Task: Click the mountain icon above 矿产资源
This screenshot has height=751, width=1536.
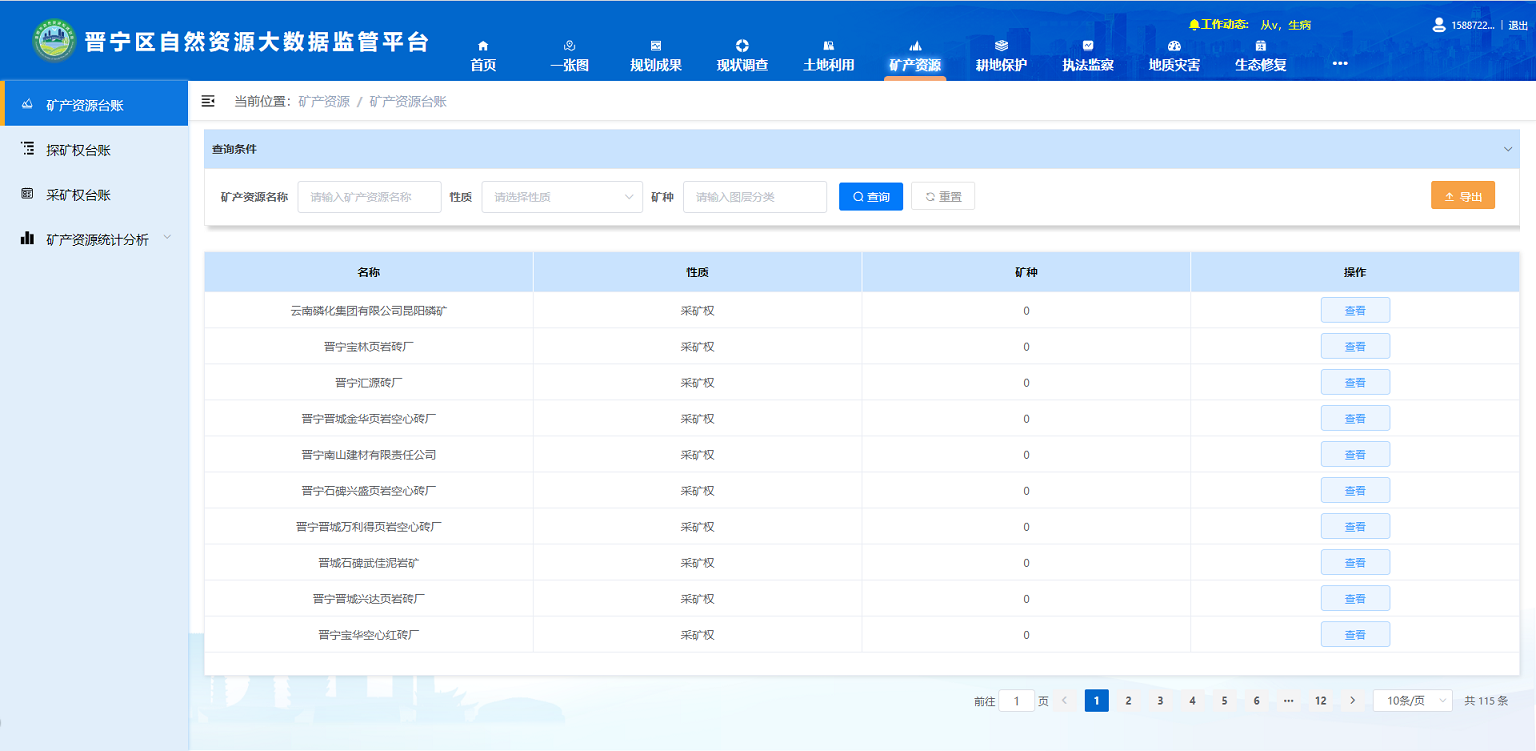Action: [915, 46]
